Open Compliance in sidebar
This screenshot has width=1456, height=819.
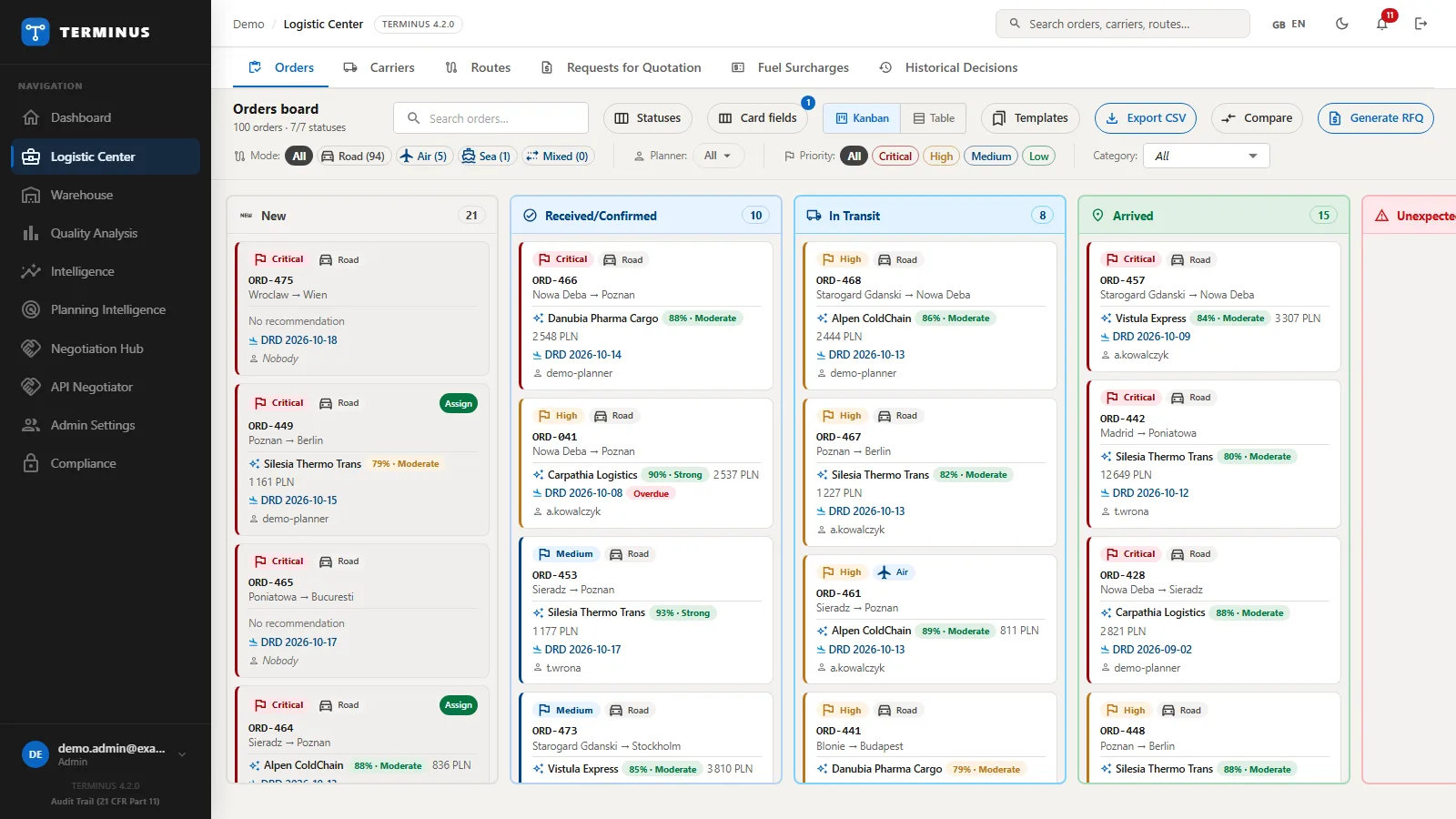coord(106,463)
